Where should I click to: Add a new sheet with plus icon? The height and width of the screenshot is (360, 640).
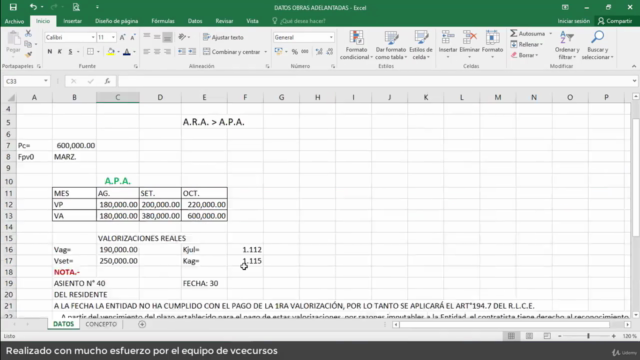pyautogui.click(x=142, y=324)
